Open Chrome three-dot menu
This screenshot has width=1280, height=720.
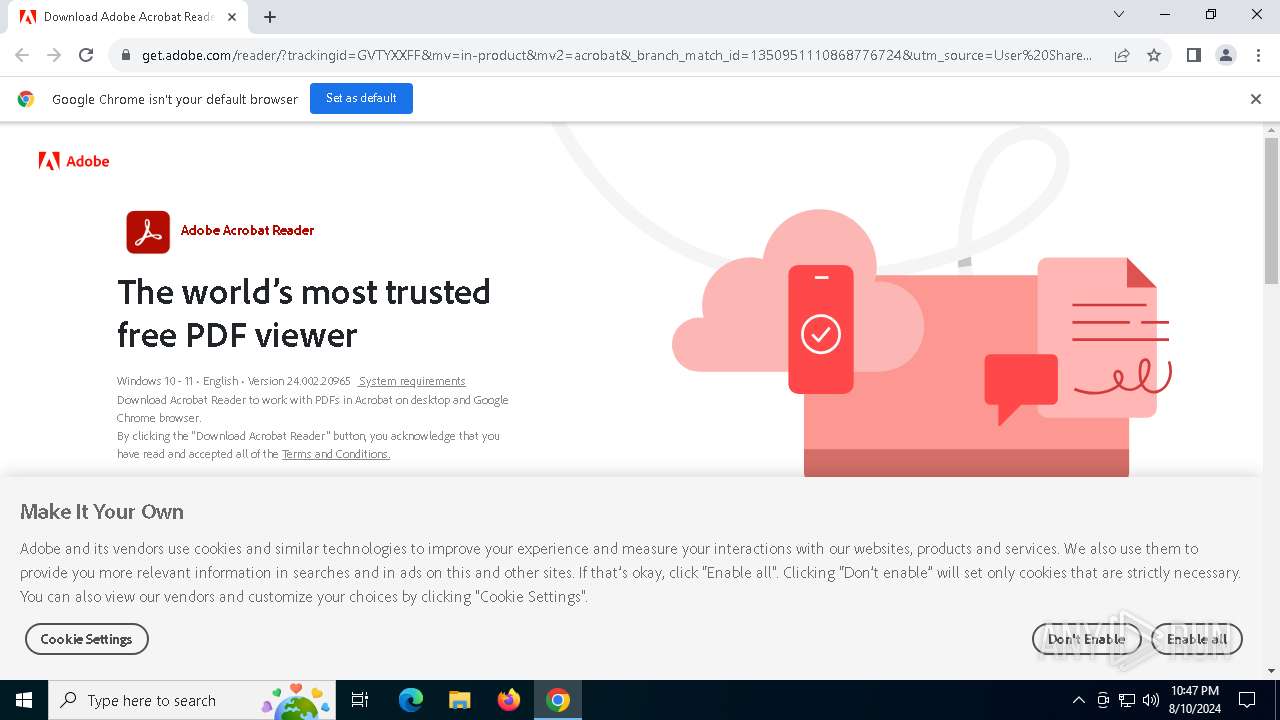[x=1257, y=55]
